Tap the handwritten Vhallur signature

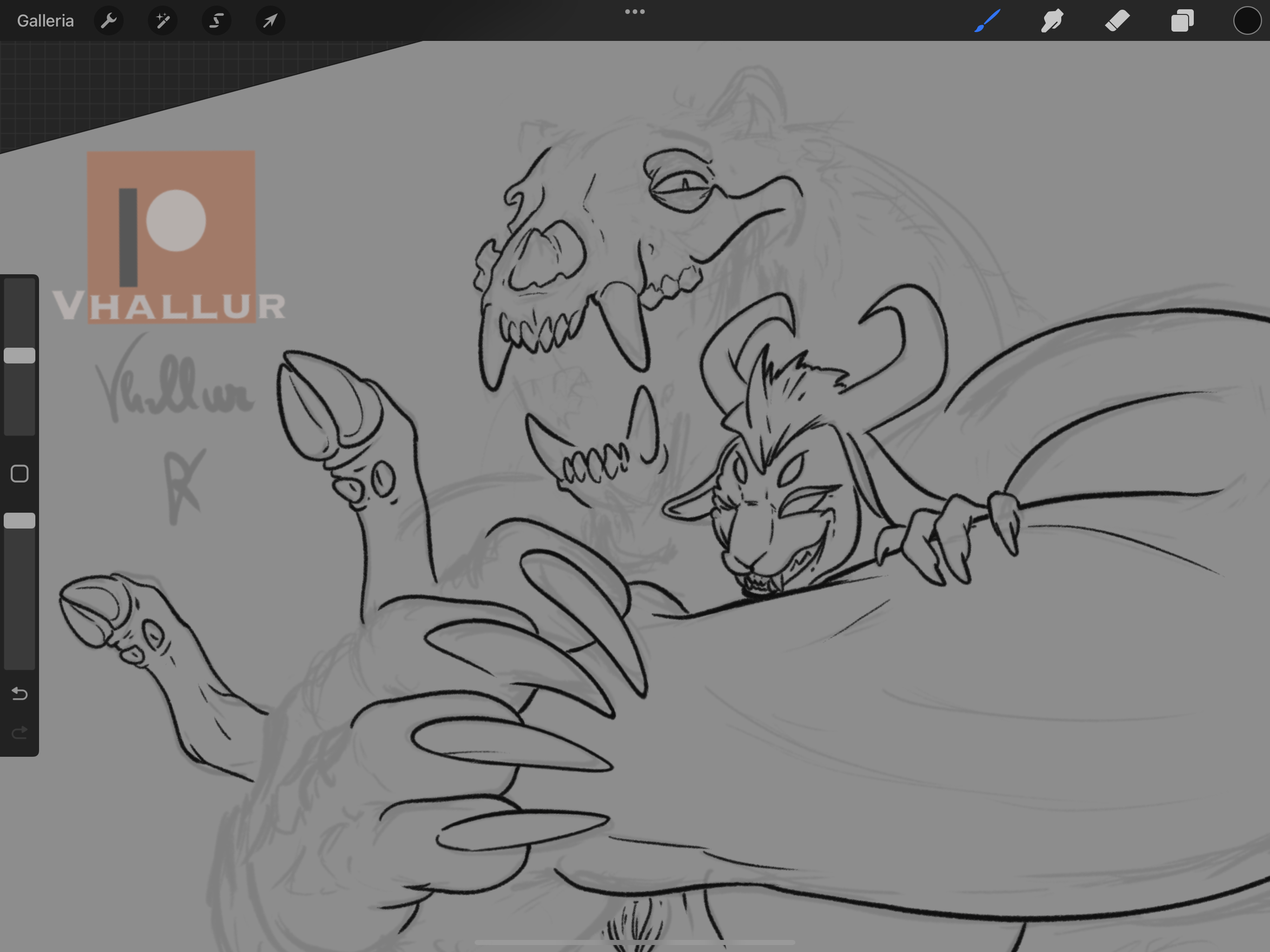click(172, 390)
